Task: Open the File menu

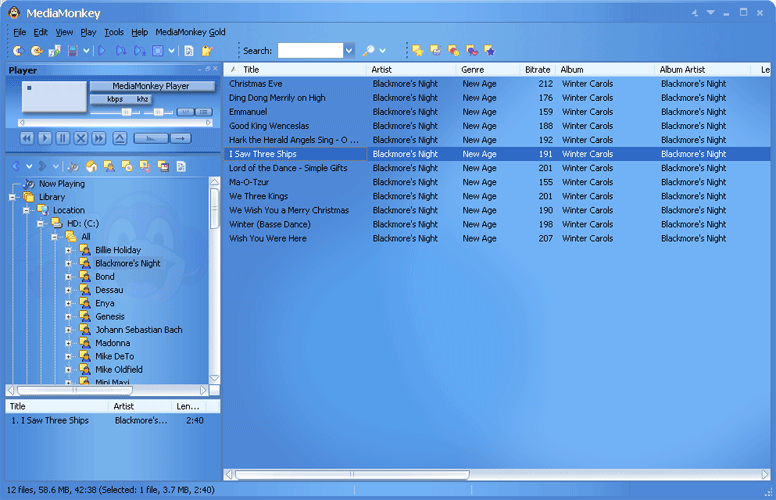Action: [x=19, y=32]
